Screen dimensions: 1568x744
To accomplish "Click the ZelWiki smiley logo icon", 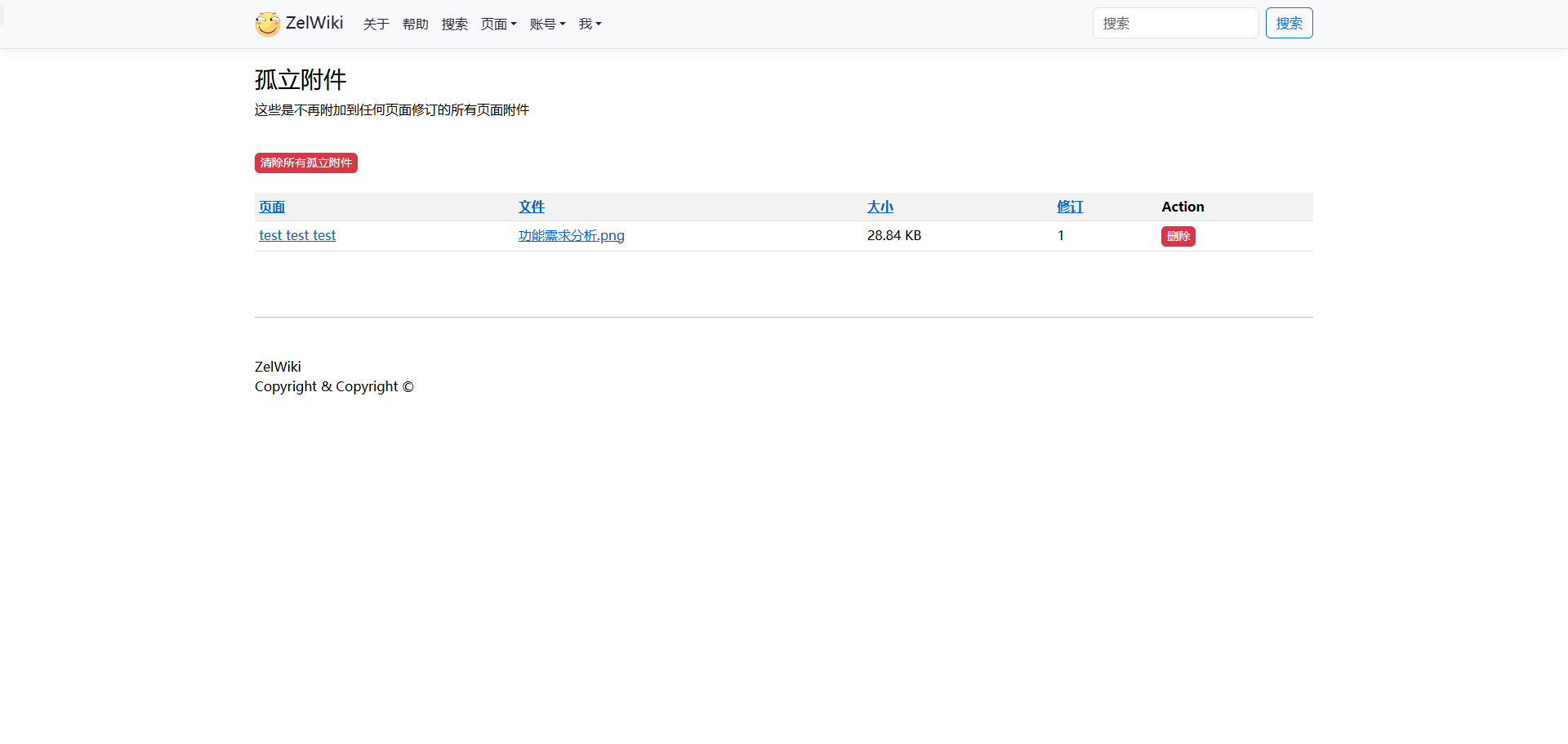I will point(267,24).
